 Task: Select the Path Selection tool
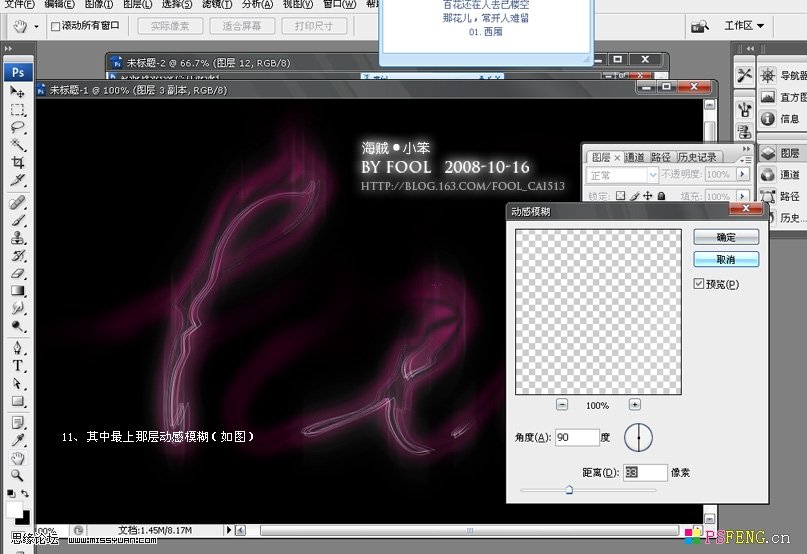(x=17, y=384)
